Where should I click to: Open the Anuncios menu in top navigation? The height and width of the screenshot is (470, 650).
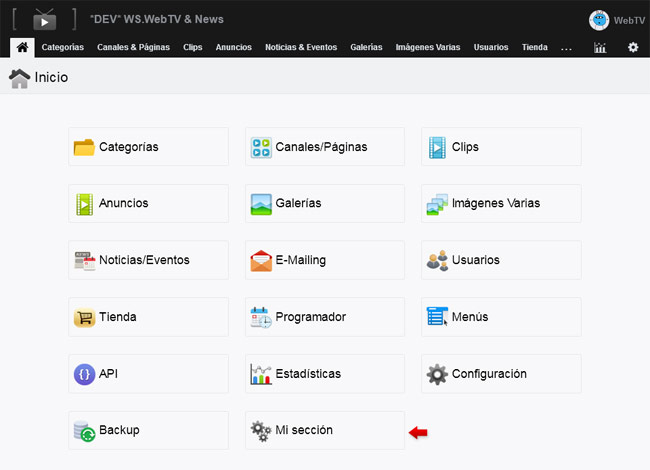point(234,47)
